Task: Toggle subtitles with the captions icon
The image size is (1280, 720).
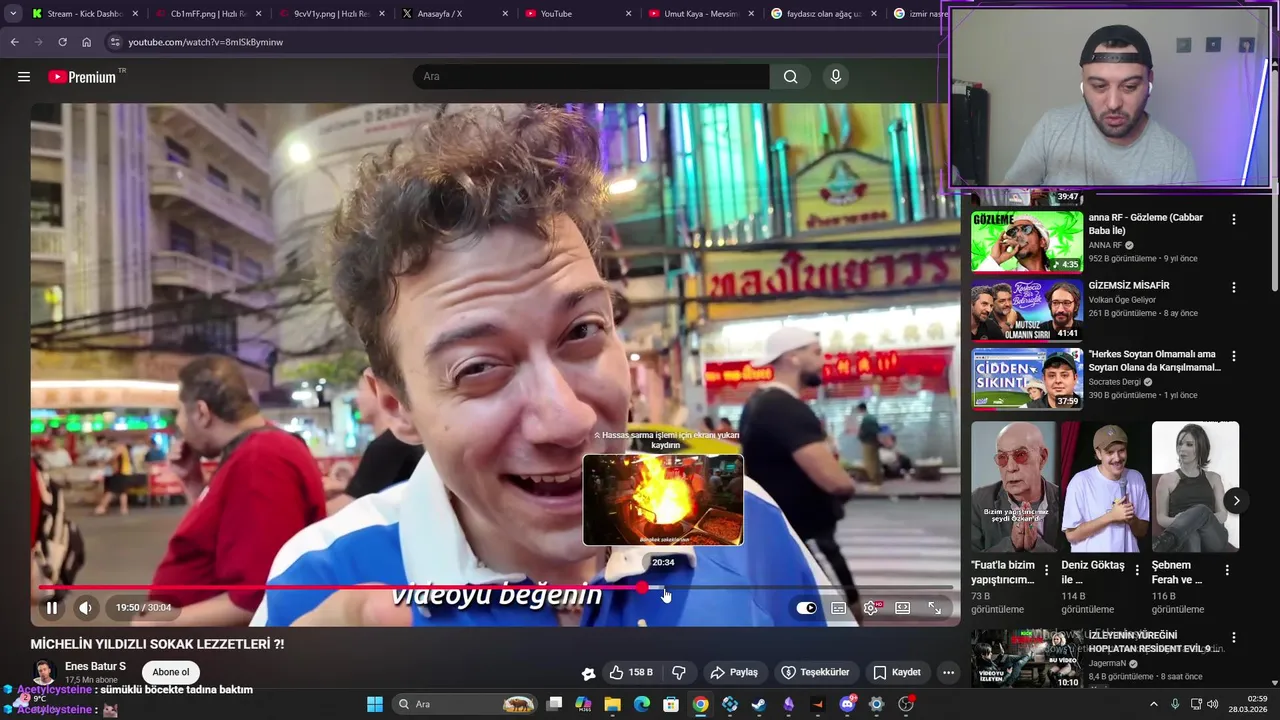Action: coord(839,607)
